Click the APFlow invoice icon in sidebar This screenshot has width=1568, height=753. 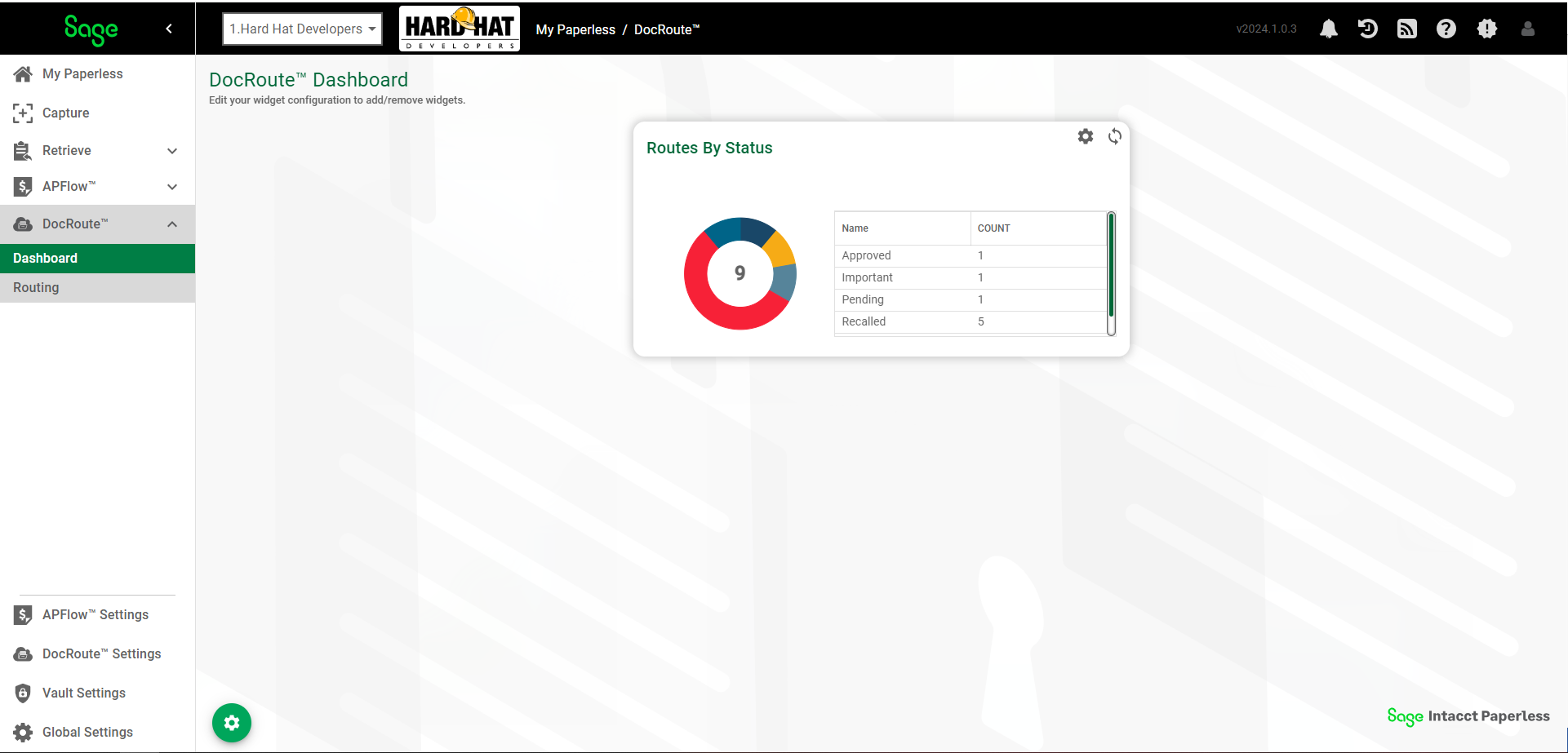(x=23, y=187)
